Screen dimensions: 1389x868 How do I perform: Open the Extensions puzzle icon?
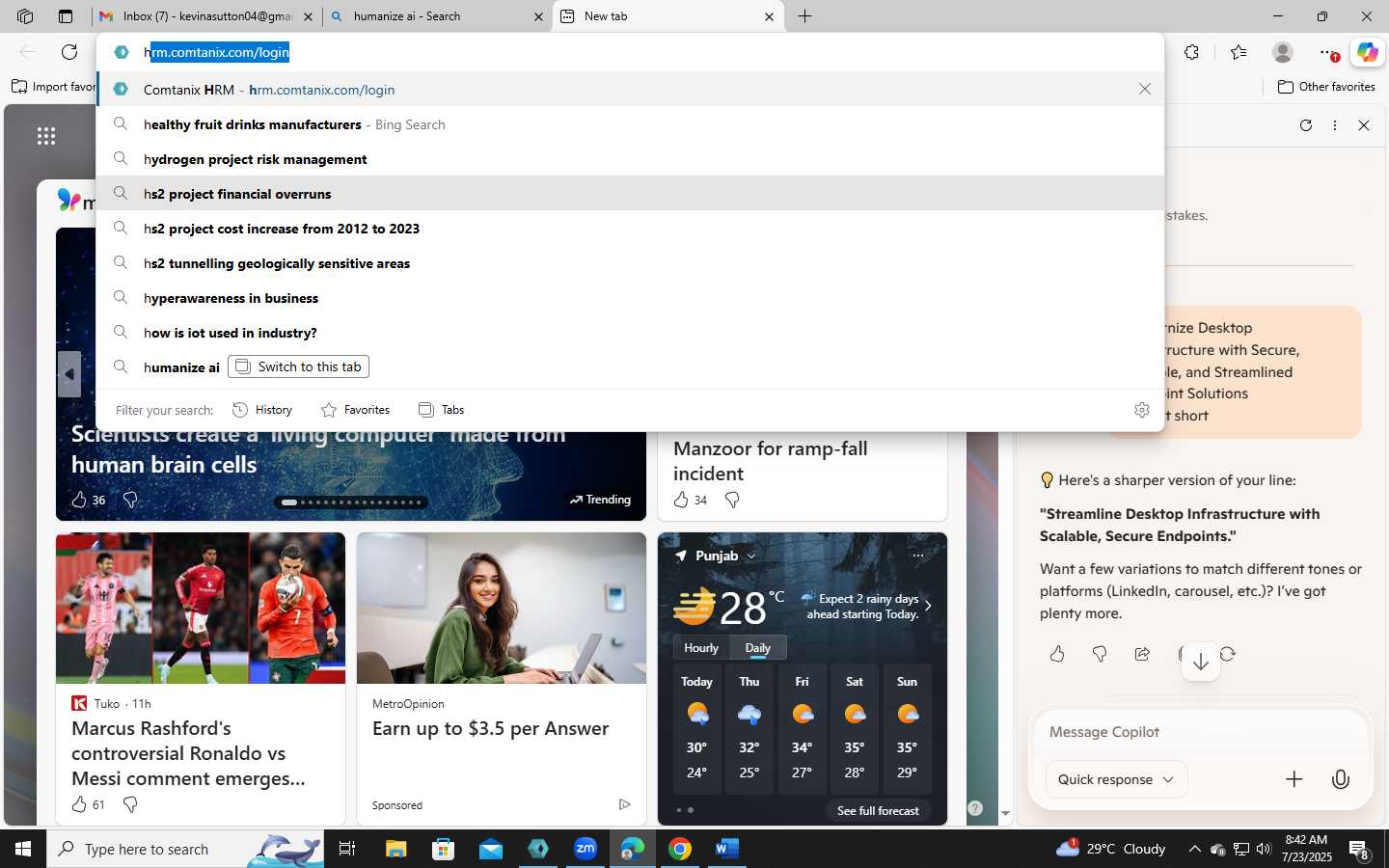point(1191,52)
